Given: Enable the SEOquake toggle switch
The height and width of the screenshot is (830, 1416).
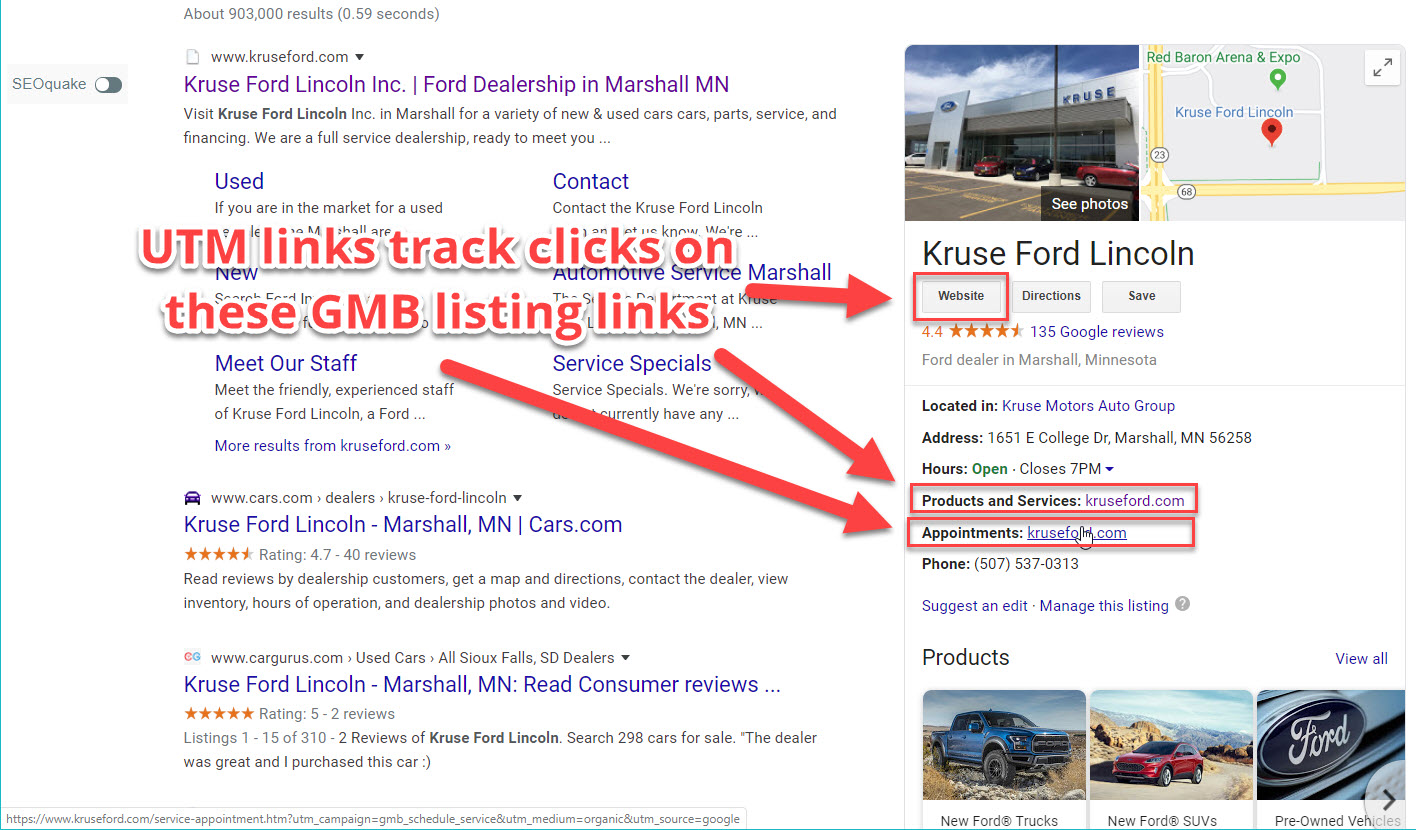Looking at the screenshot, I should 108,84.
